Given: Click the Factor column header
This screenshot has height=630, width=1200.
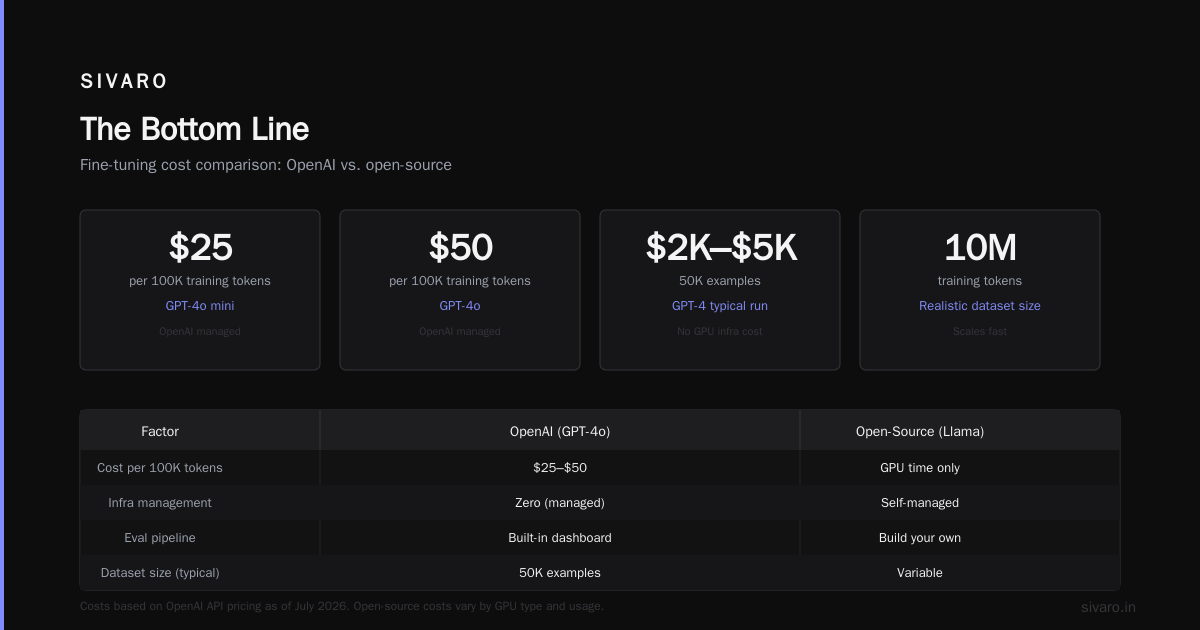Looking at the screenshot, I should 160,432.
